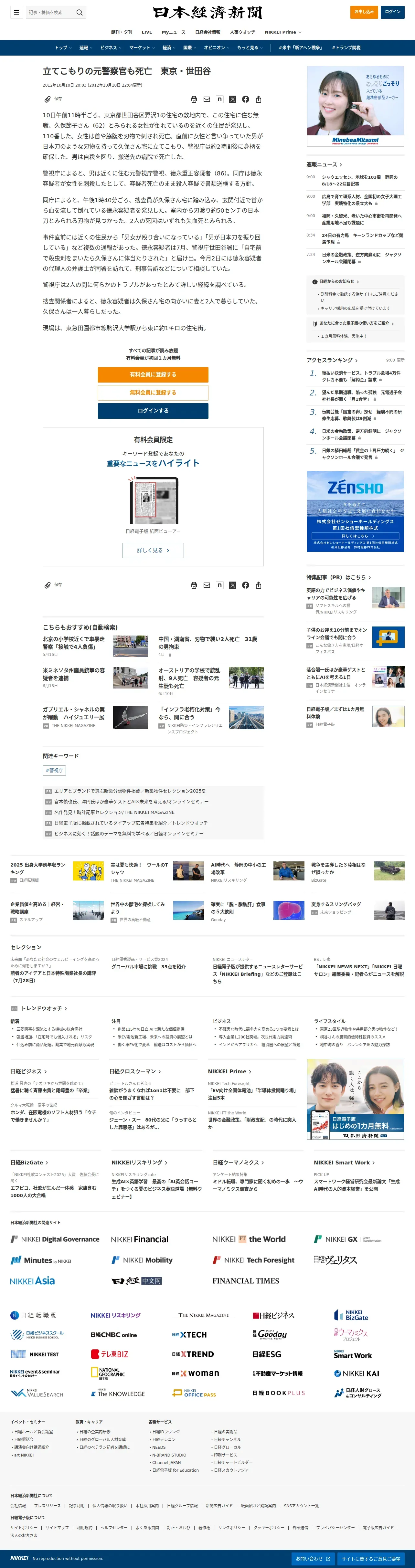This screenshot has width=415, height=1568.
Task: Click the 有料会員に登録する button
Action: (153, 374)
